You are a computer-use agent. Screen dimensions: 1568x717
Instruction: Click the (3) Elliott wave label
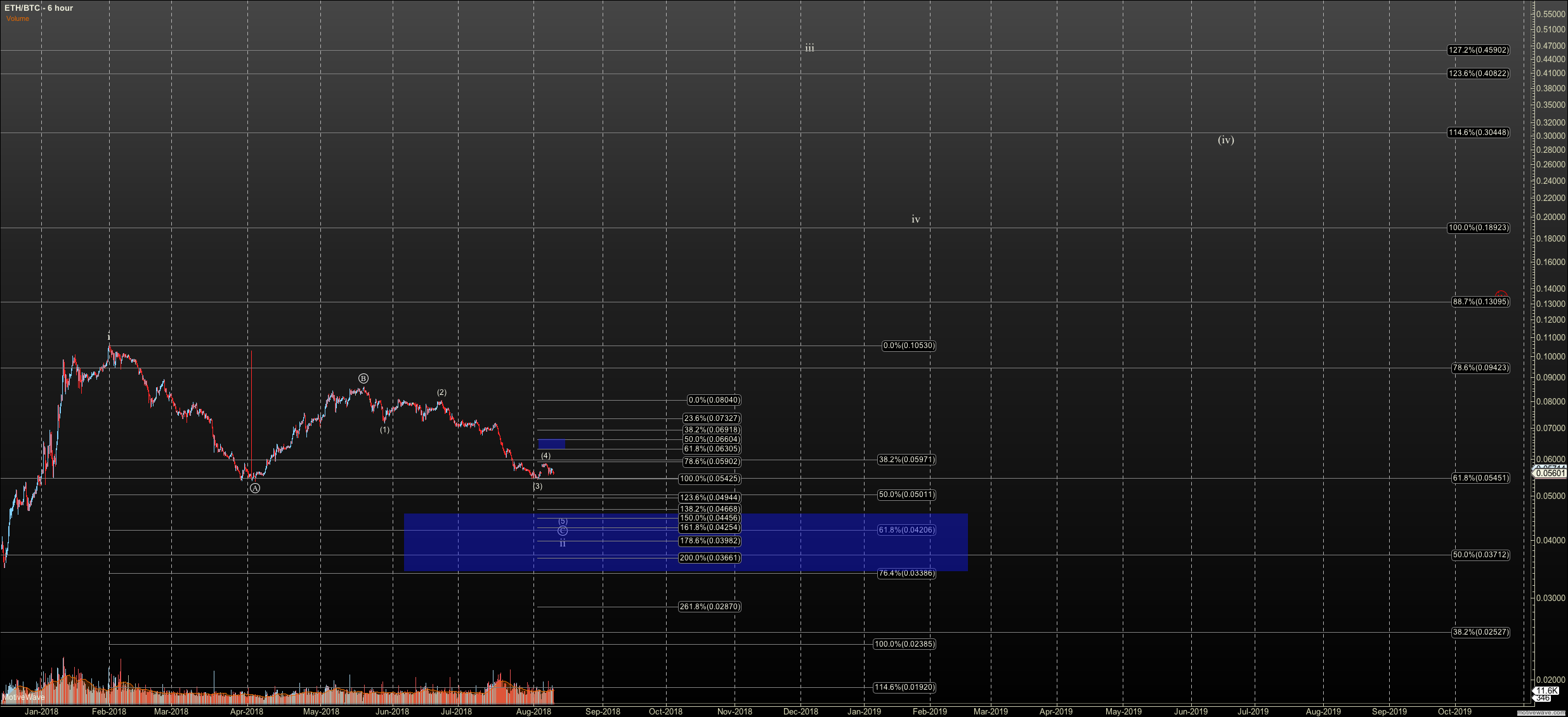[537, 486]
